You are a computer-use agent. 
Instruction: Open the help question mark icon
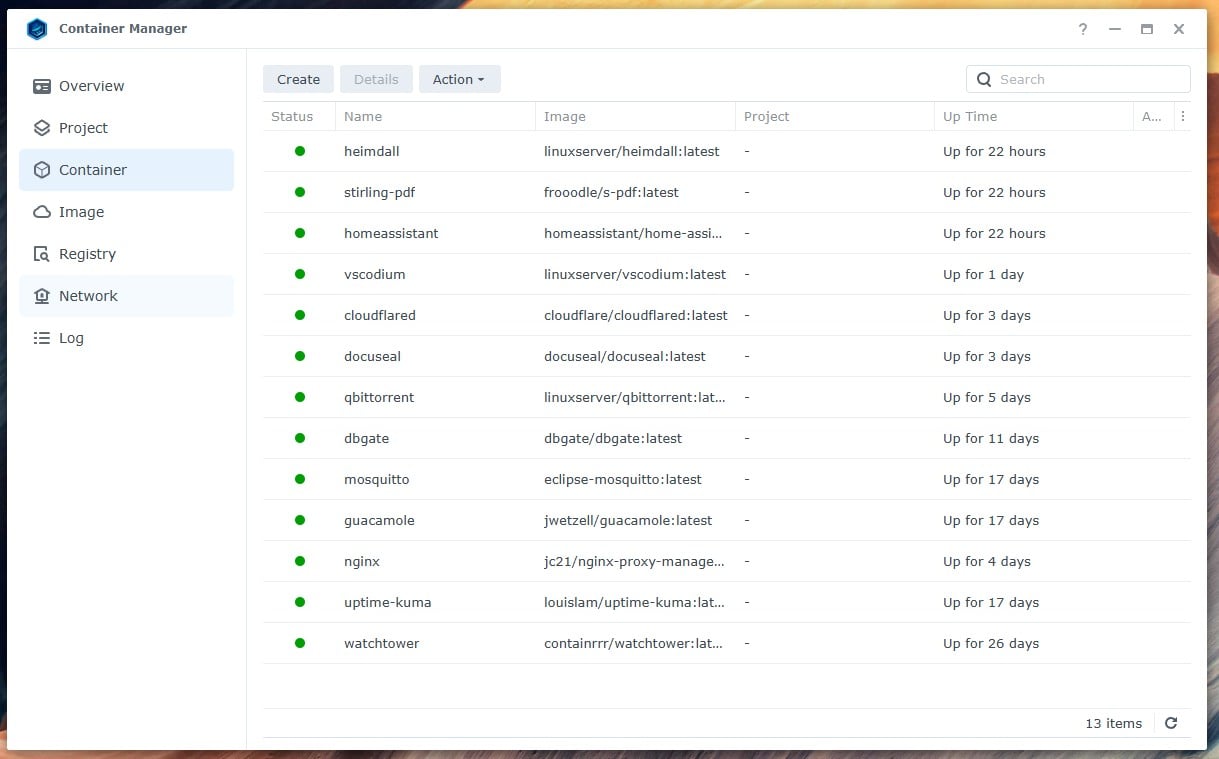[1082, 29]
